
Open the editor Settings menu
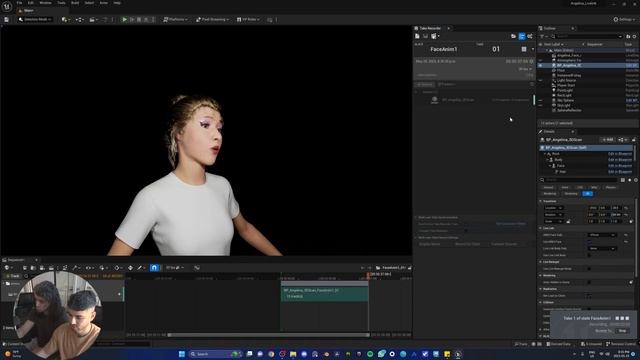pyautogui.click(x=624, y=19)
